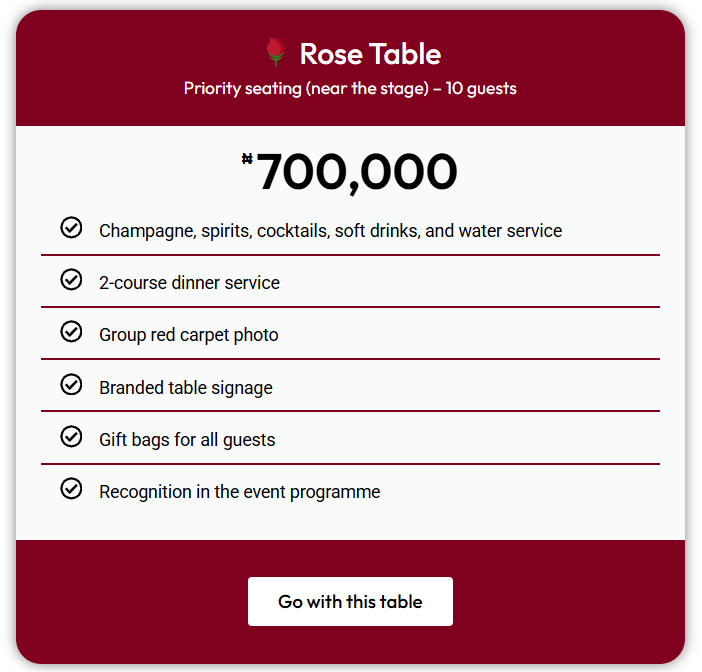Click the checkmark icon beside Champagne service
Image resolution: width=702 pixels, height=672 pixels.
(71, 228)
